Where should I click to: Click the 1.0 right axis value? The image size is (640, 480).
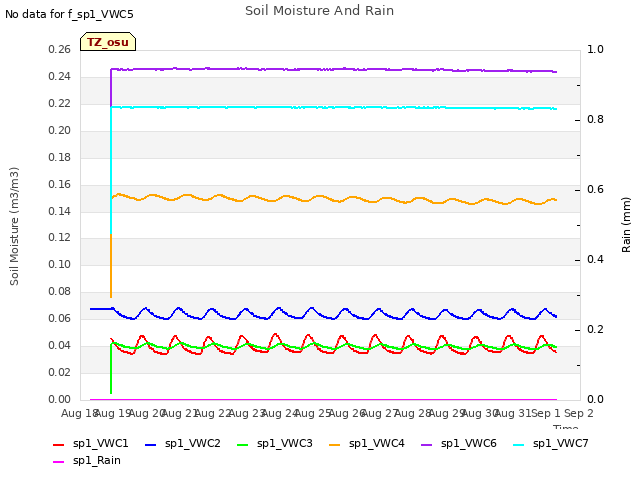(x=595, y=50)
